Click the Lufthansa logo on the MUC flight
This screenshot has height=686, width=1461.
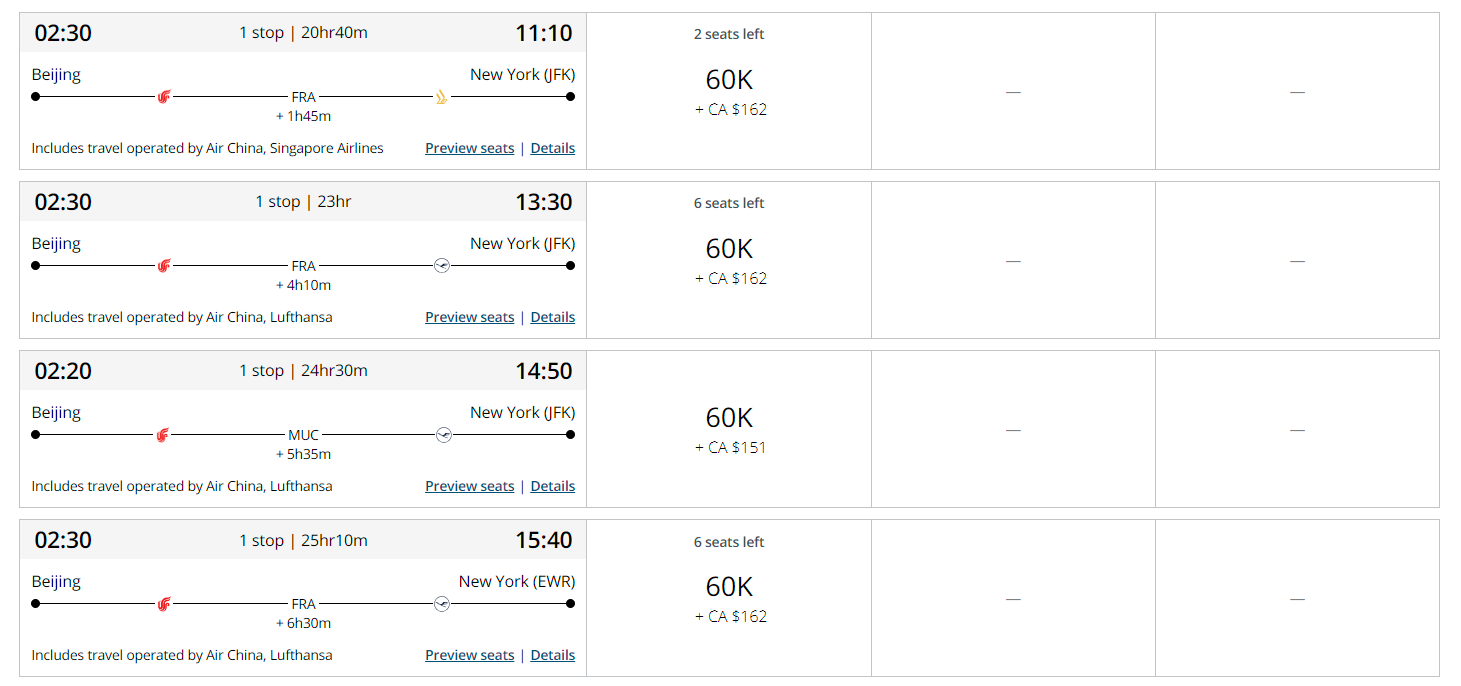point(444,435)
